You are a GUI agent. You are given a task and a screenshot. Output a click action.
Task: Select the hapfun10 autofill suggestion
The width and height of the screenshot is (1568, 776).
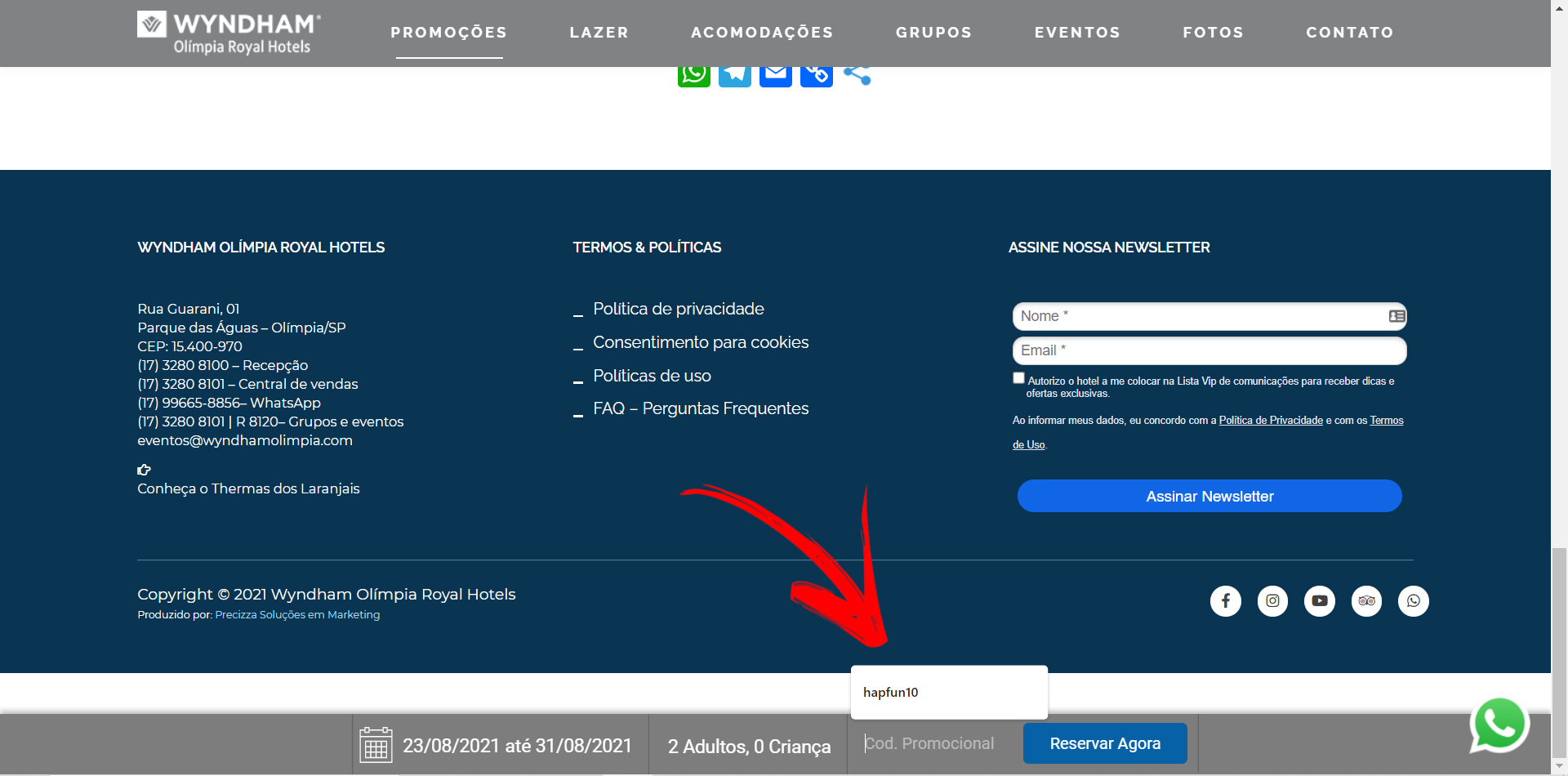point(949,693)
